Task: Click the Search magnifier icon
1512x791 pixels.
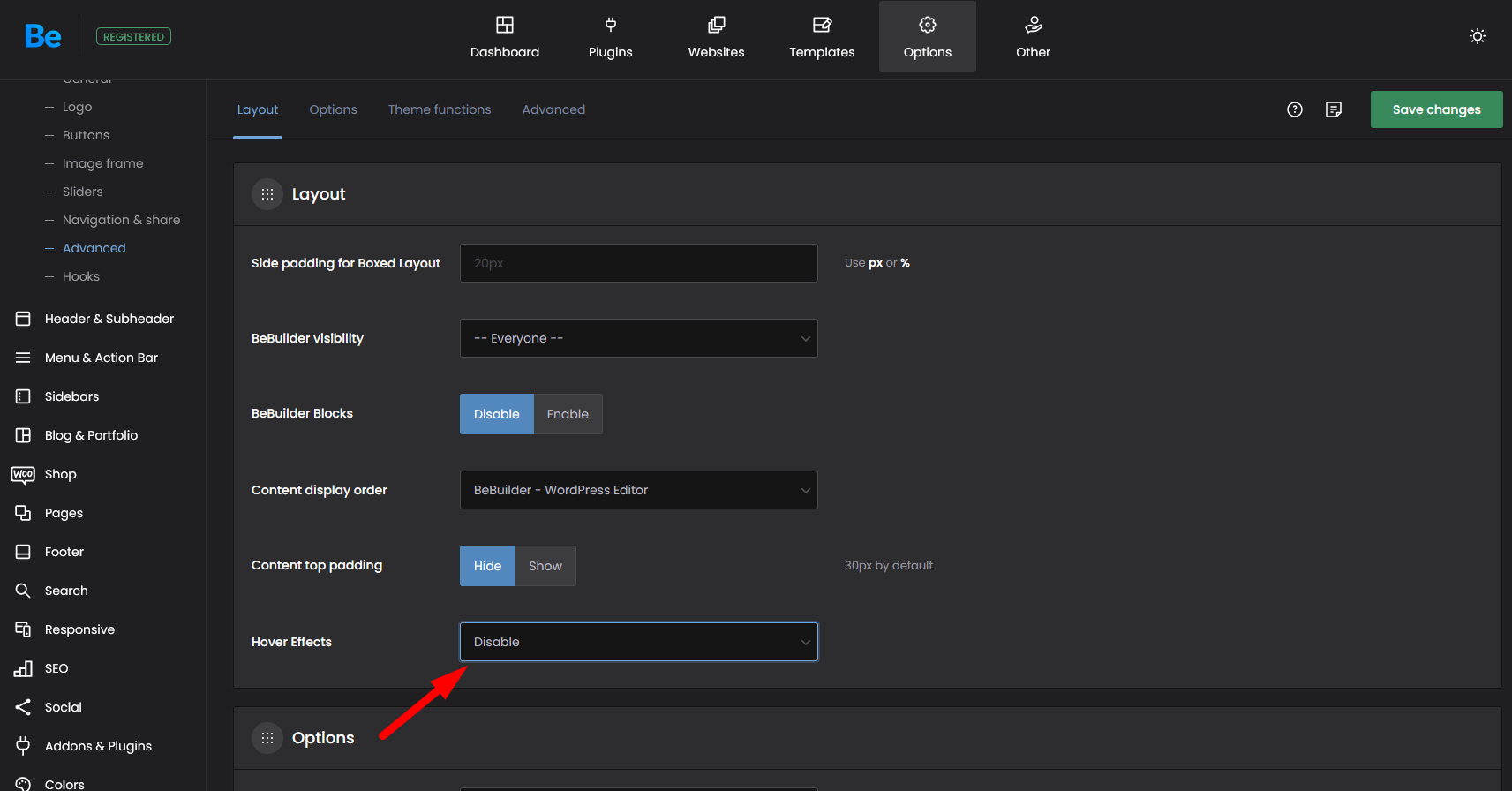Action: [x=23, y=591]
